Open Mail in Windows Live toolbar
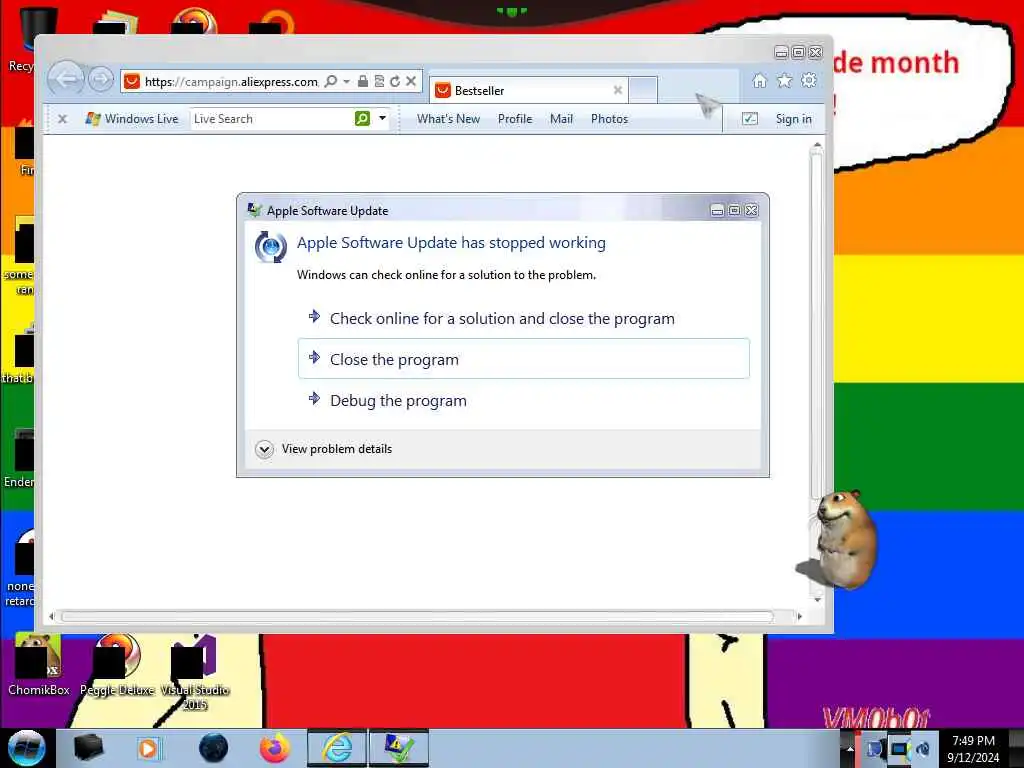 pos(562,119)
